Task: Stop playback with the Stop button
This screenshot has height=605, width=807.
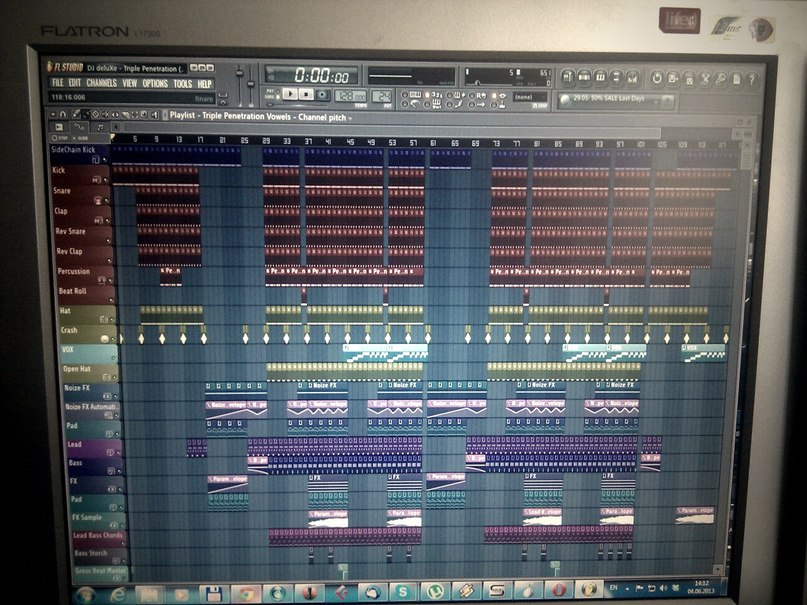Action: tap(306, 94)
